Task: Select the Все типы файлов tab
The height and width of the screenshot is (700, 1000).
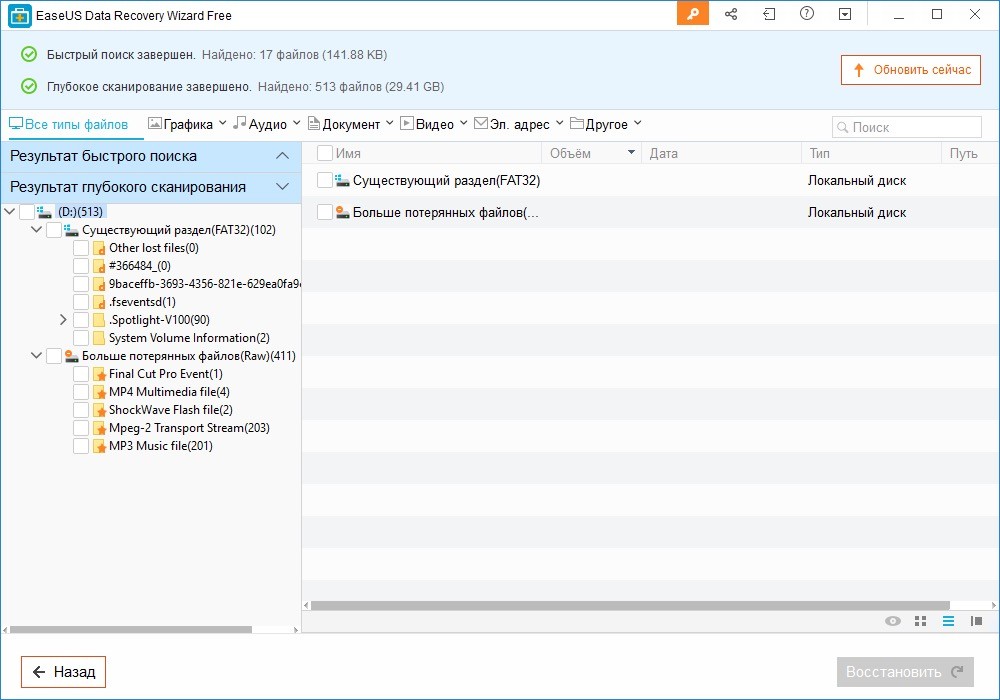Action: [69, 124]
